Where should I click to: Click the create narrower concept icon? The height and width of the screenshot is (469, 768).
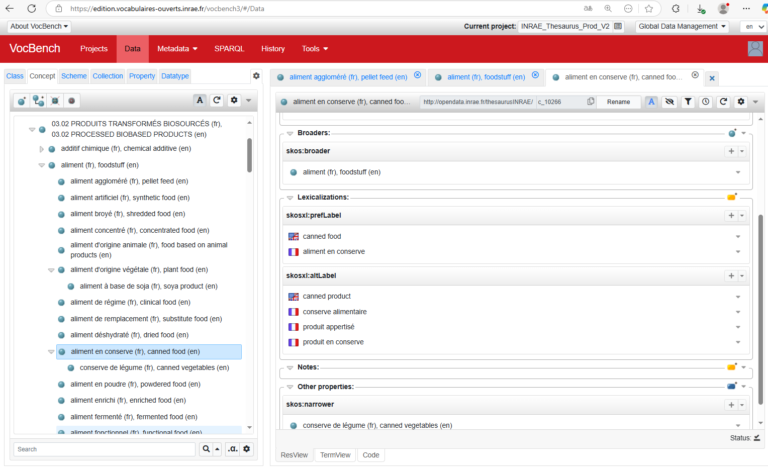tap(38, 101)
